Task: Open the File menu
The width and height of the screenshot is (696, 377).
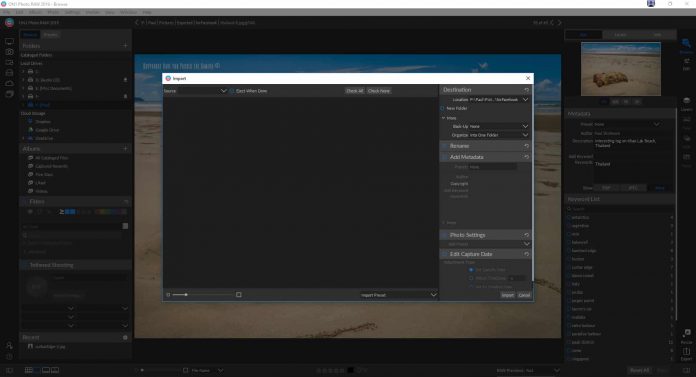Action: [x=6, y=12]
